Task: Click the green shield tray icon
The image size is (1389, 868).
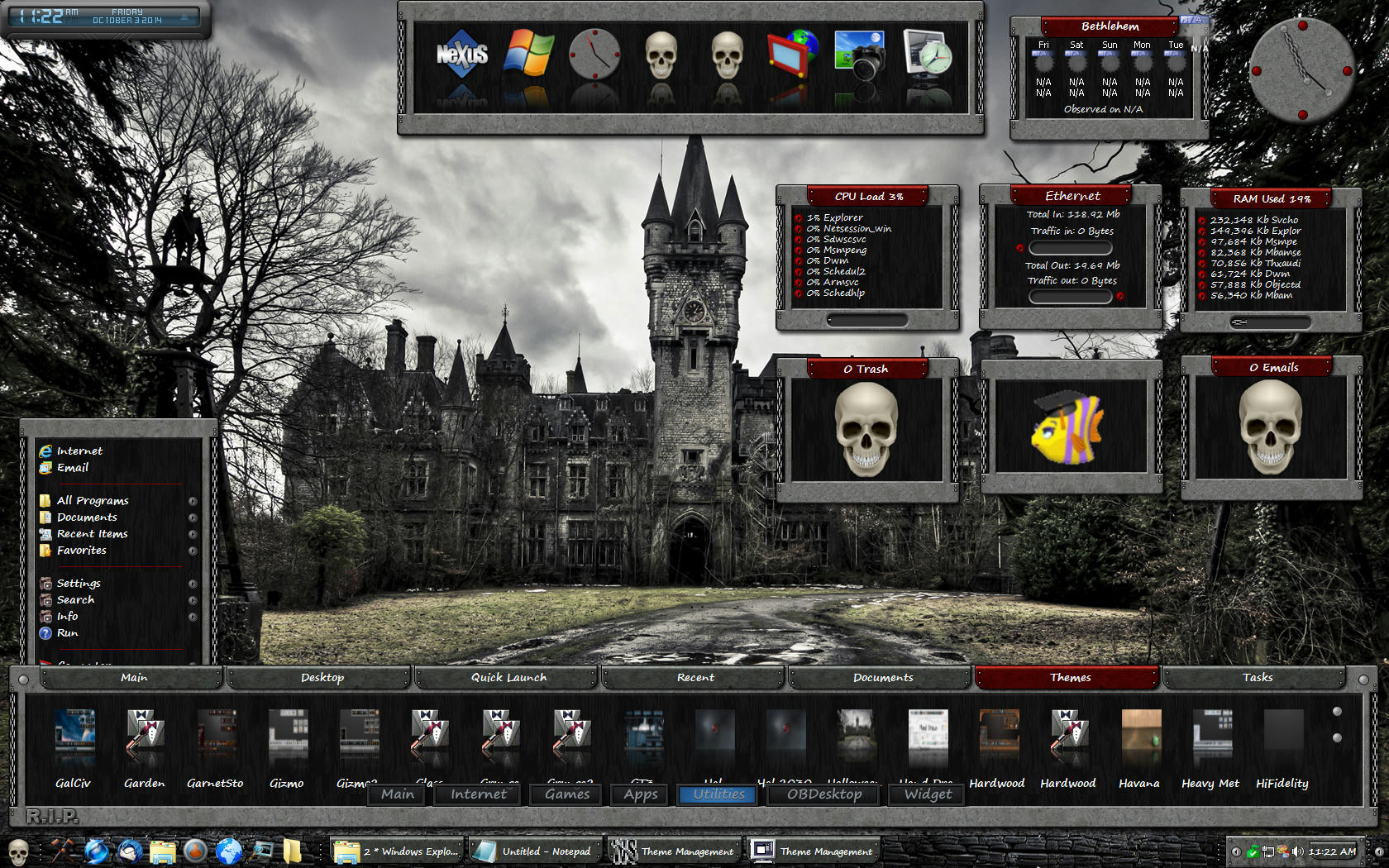Action: (x=1253, y=851)
